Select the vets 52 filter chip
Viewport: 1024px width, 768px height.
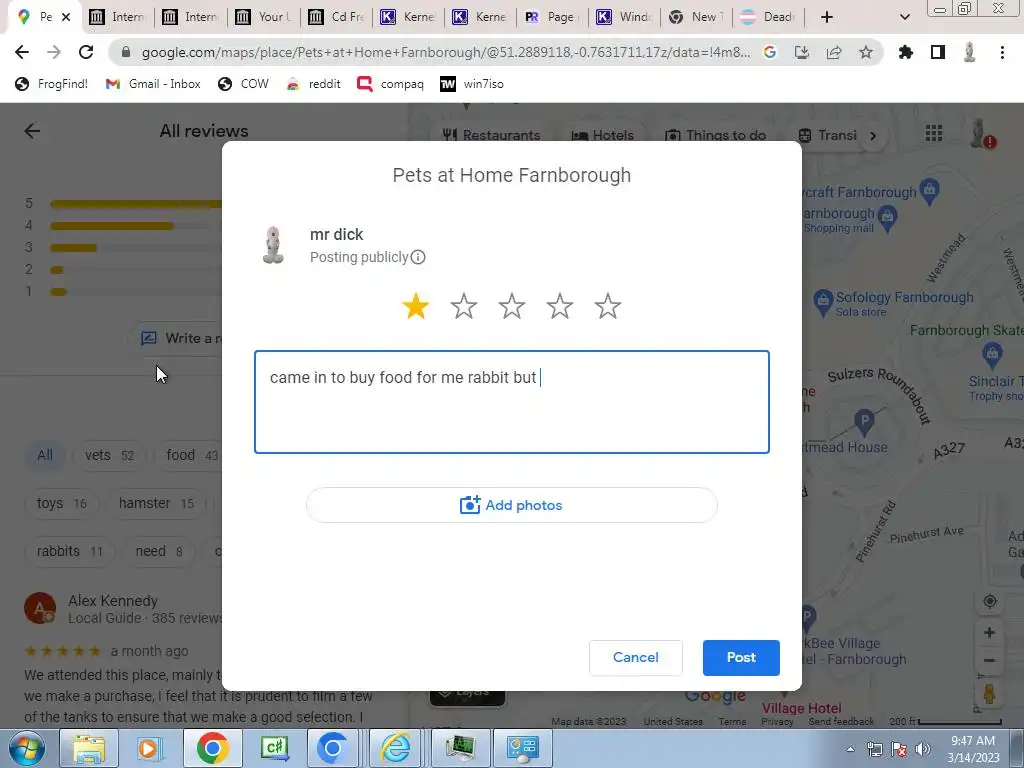tap(109, 455)
